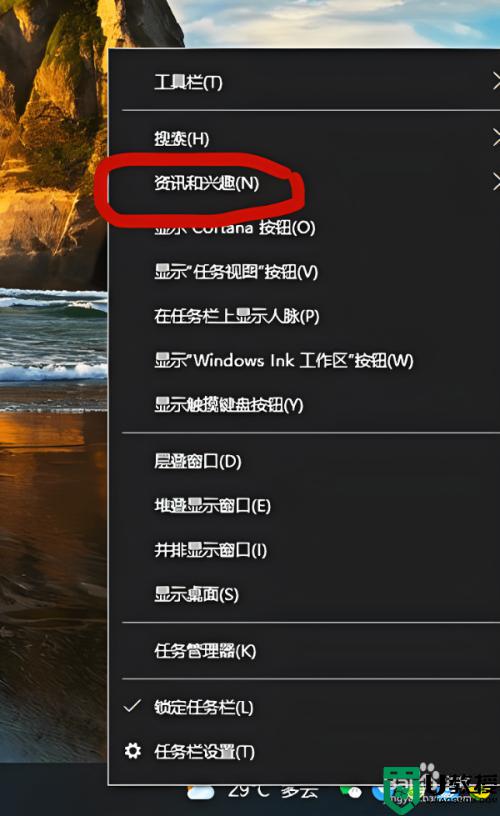
Task: Click the 29°C 多云 weather text
Action: point(274,791)
